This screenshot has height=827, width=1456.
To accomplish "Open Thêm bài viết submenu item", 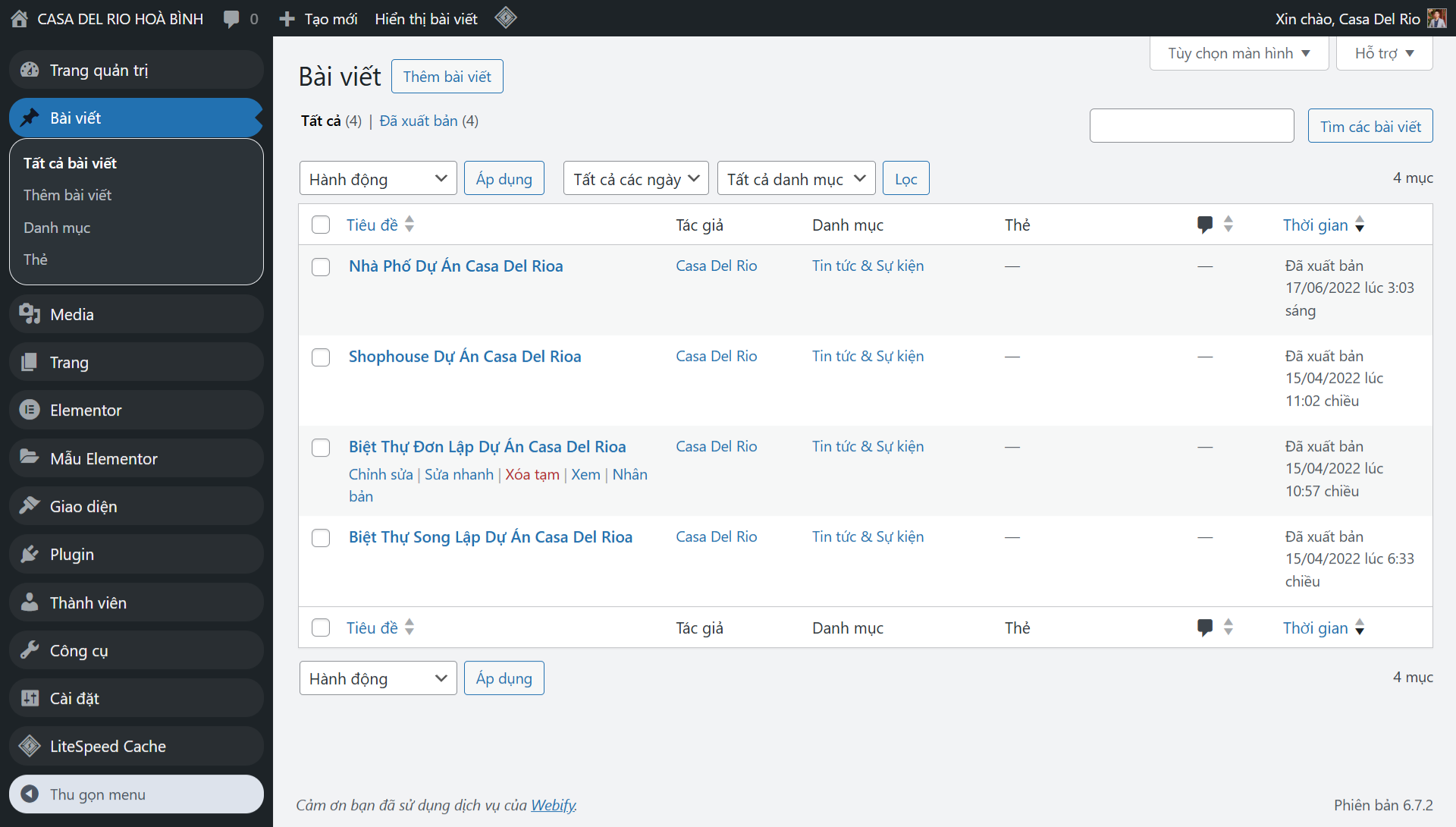I will pos(67,195).
